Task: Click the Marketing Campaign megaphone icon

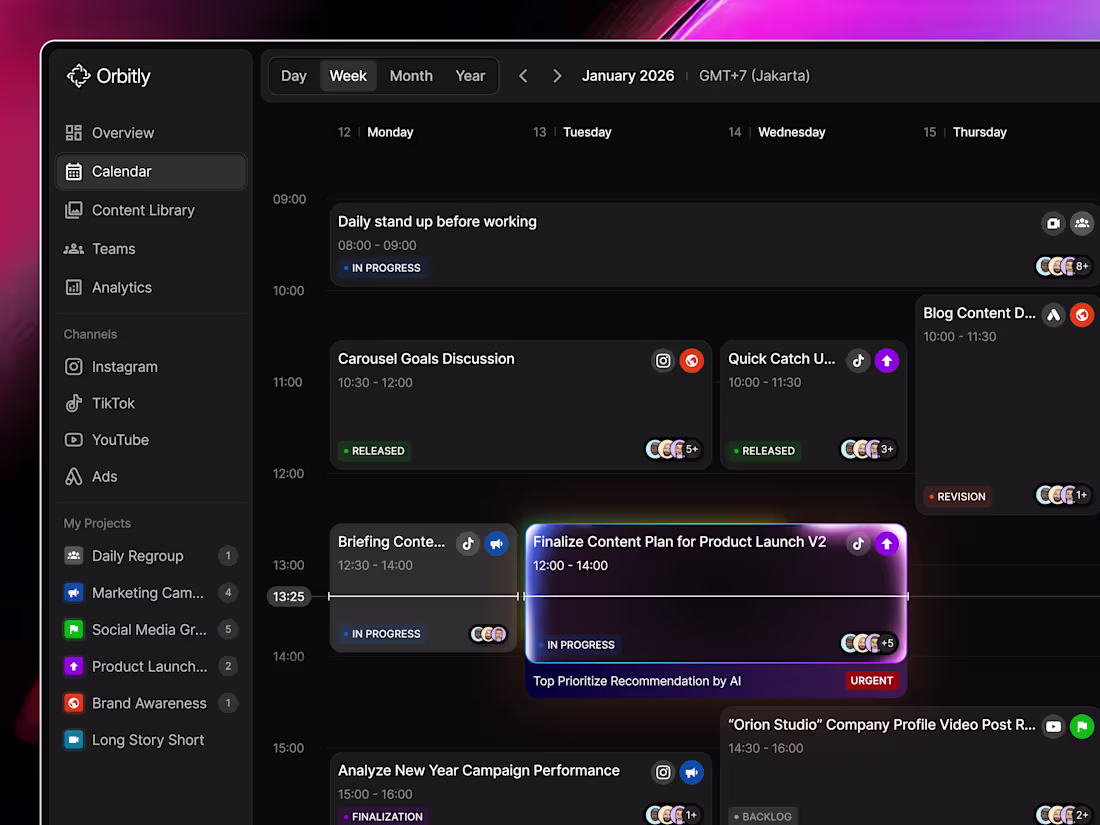Action: 74,593
